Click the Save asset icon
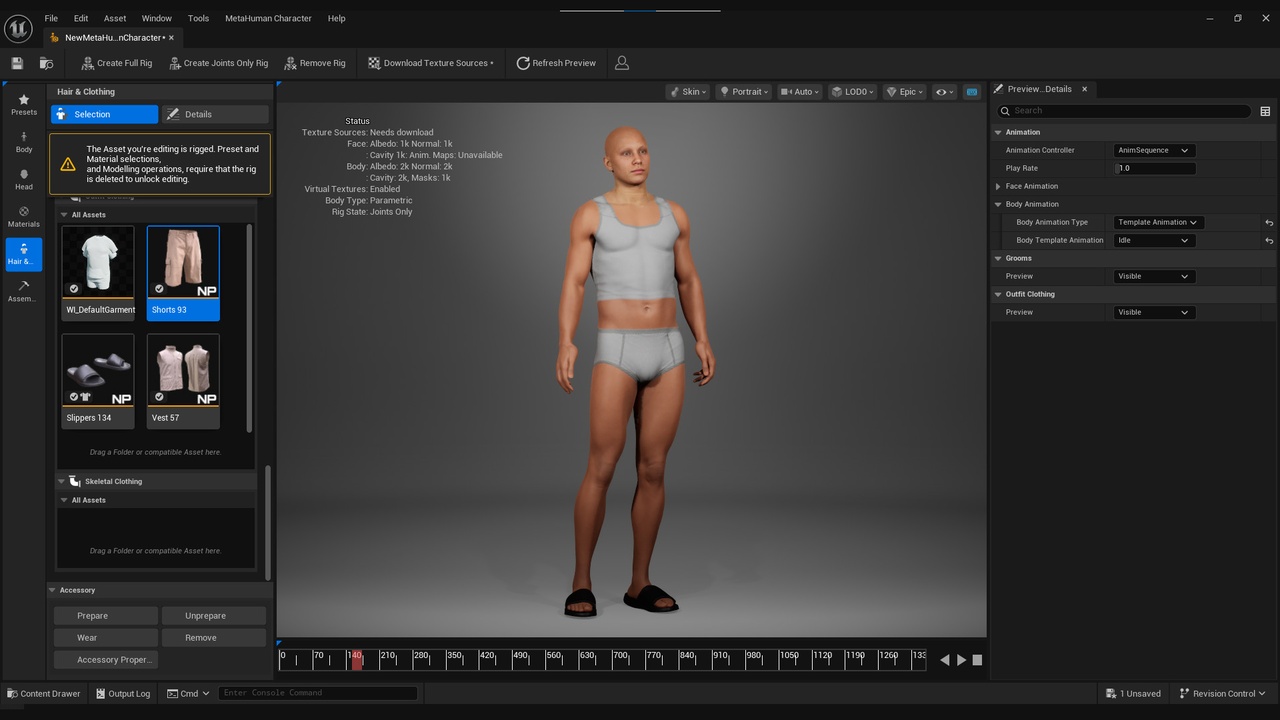 17,63
